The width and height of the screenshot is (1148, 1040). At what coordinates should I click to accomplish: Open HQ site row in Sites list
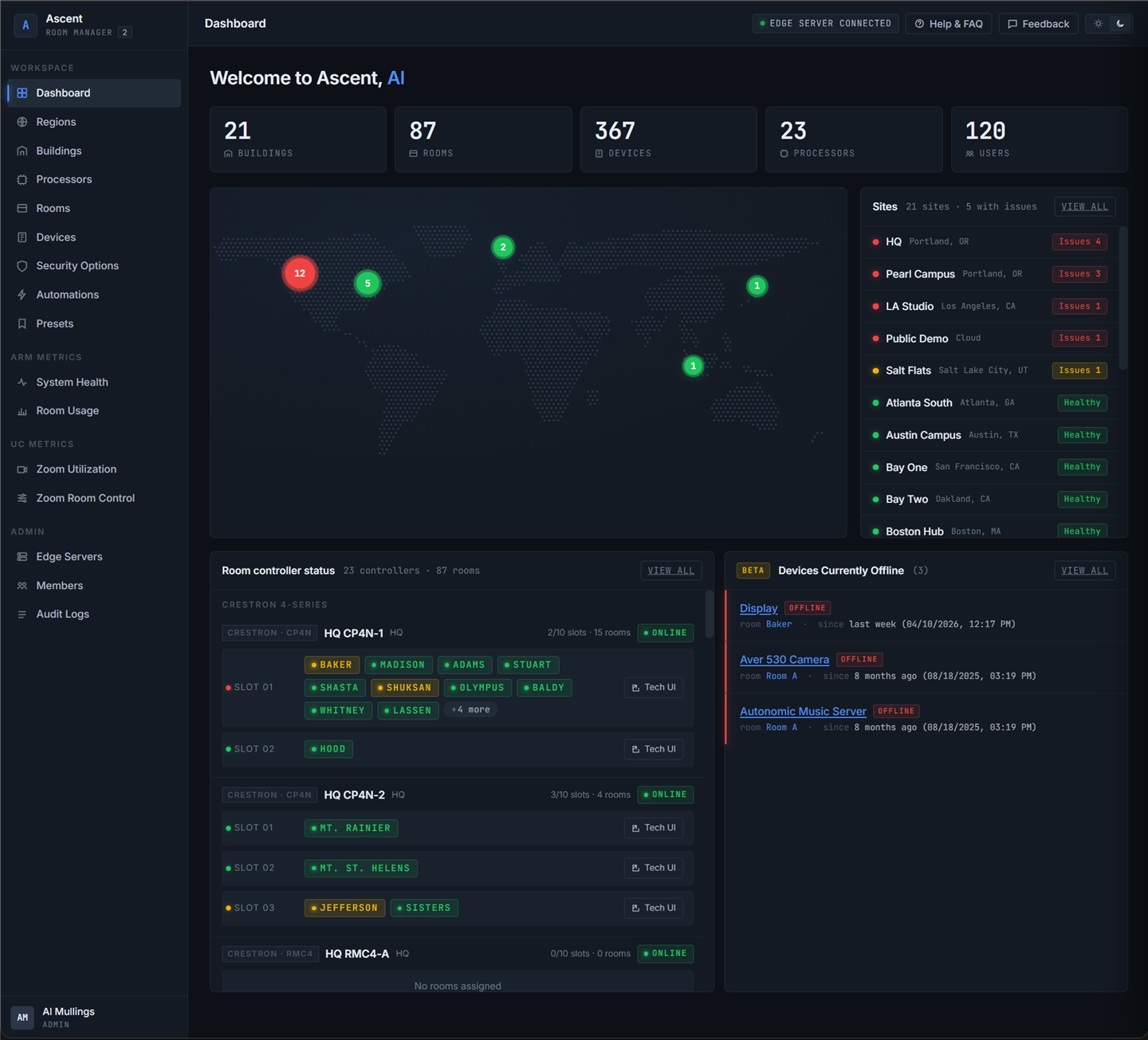pos(989,241)
